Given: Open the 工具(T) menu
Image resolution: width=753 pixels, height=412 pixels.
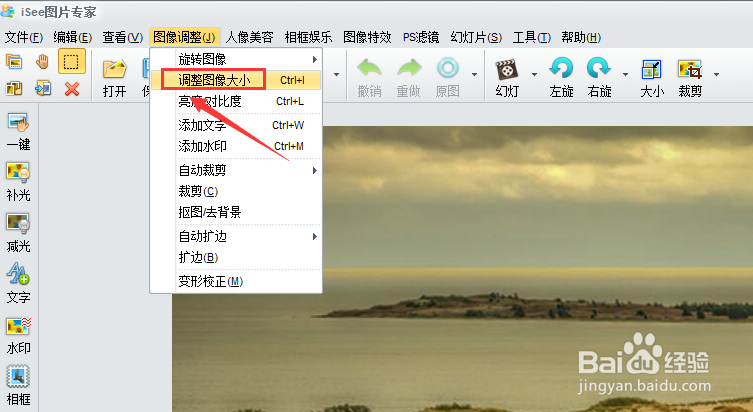Looking at the screenshot, I should pyautogui.click(x=532, y=37).
